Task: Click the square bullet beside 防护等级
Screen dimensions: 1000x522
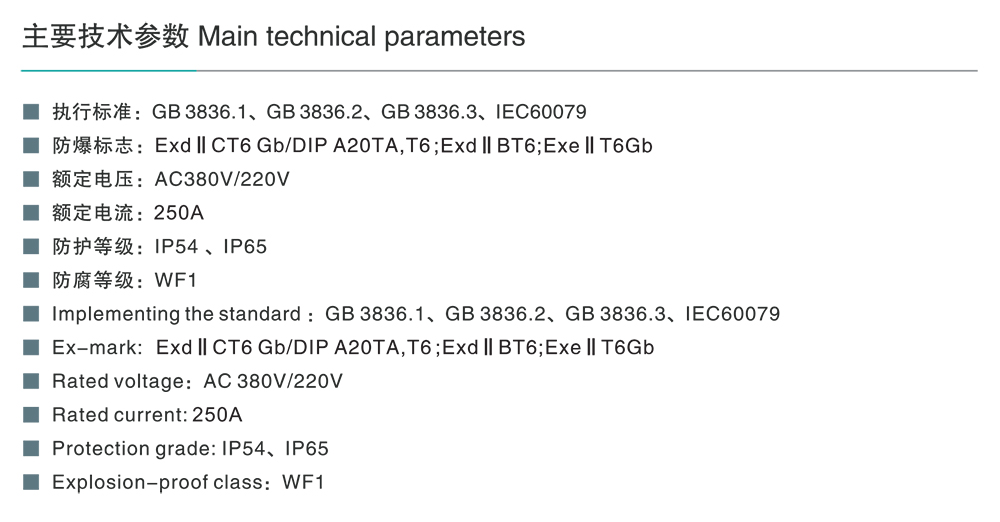Action: 31,246
